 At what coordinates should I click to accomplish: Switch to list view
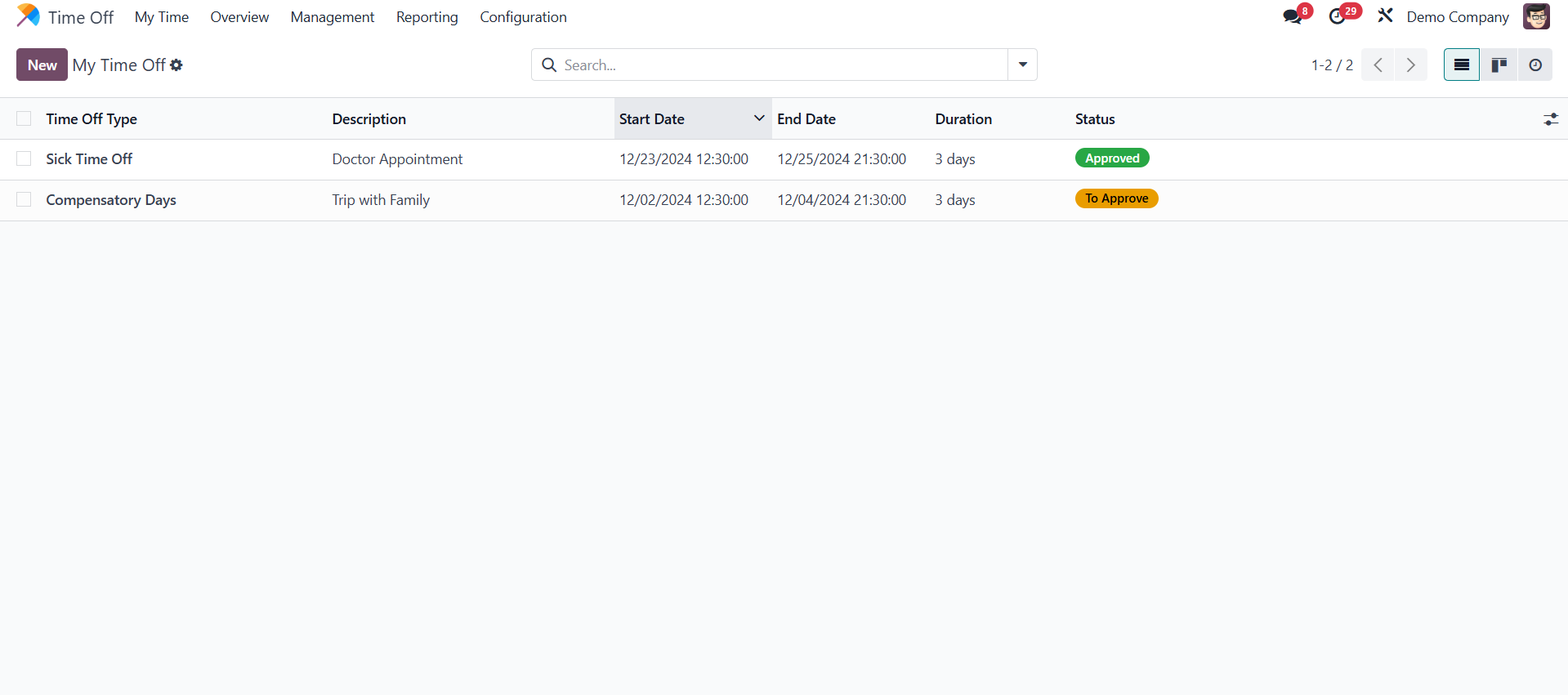pos(1462,65)
